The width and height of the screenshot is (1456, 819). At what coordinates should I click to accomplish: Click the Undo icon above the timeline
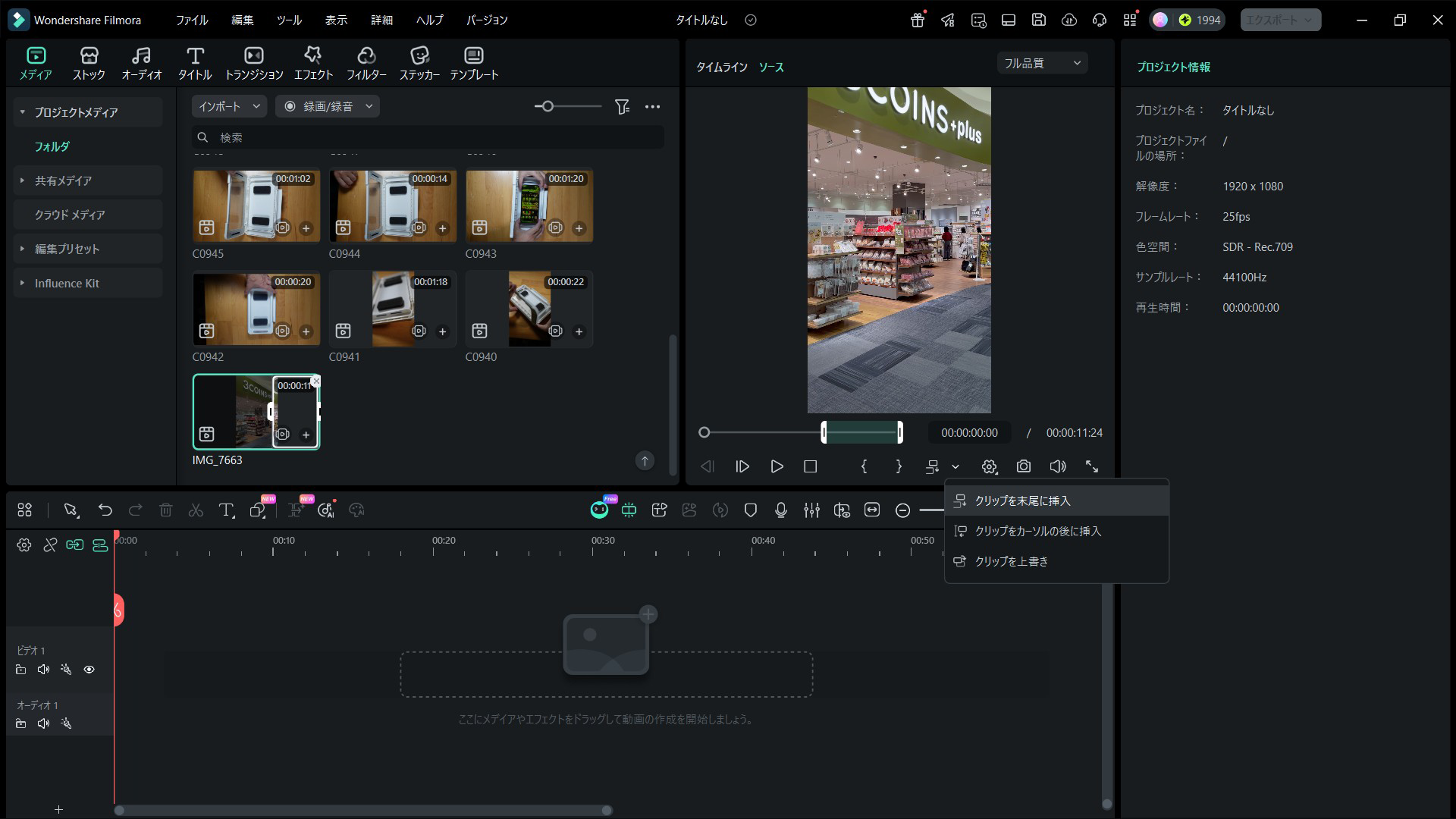(x=105, y=510)
